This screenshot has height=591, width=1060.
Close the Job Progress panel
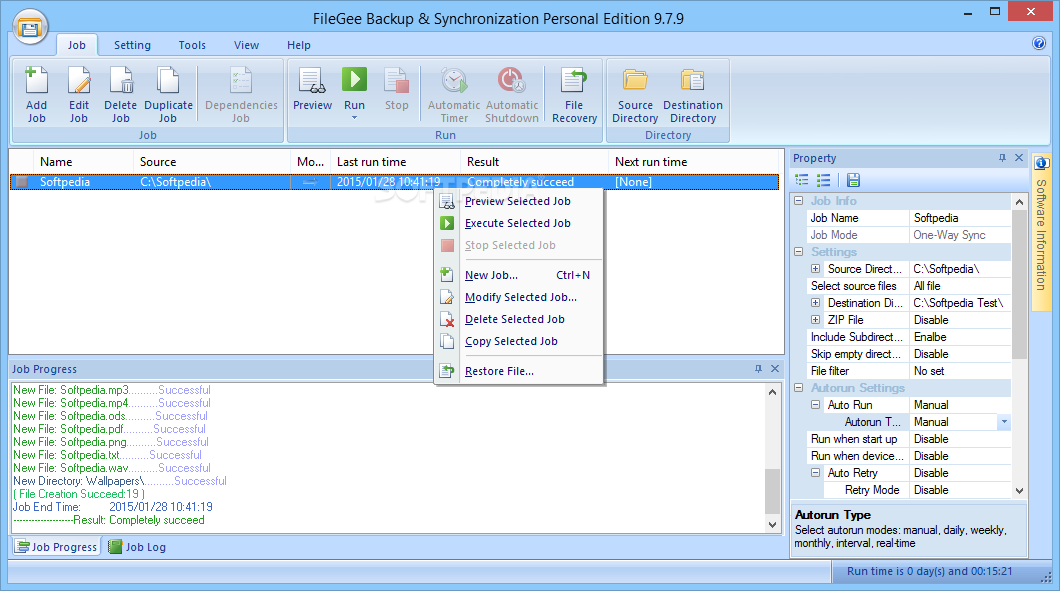pyautogui.click(x=775, y=369)
